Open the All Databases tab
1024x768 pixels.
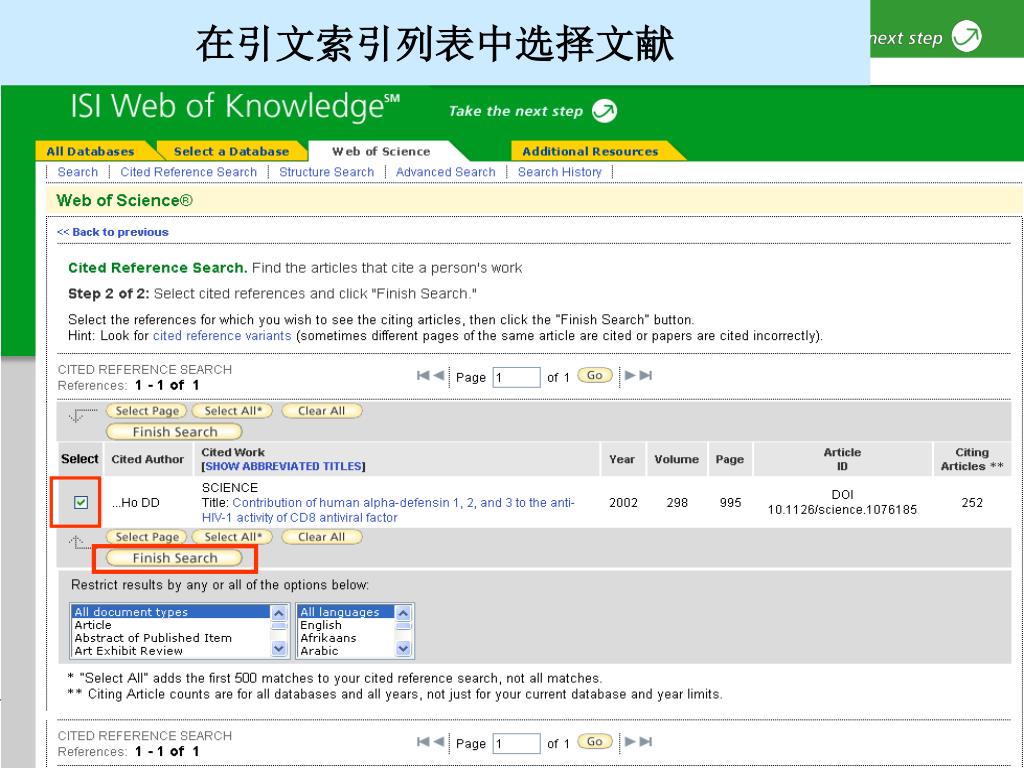pos(90,152)
